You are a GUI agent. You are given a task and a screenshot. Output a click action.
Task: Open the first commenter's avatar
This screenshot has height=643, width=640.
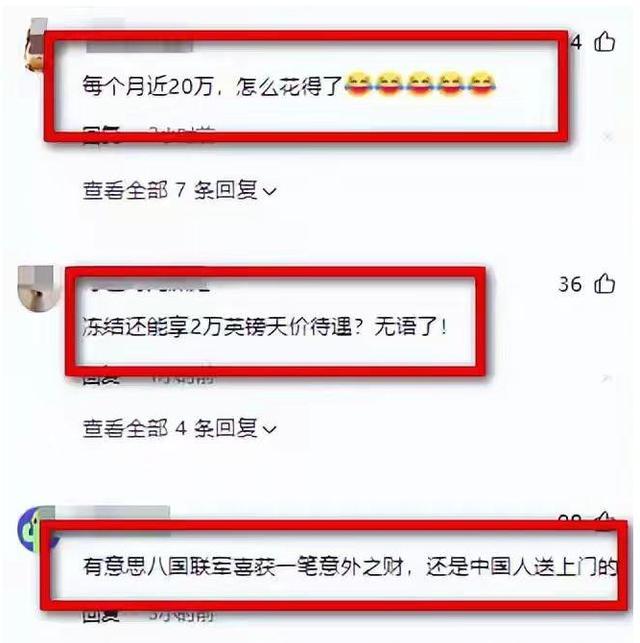pyautogui.click(x=35, y=45)
